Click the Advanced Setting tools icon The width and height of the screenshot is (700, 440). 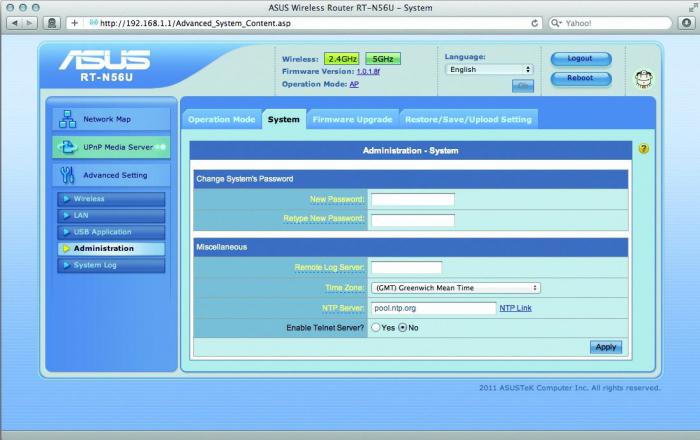point(67,175)
